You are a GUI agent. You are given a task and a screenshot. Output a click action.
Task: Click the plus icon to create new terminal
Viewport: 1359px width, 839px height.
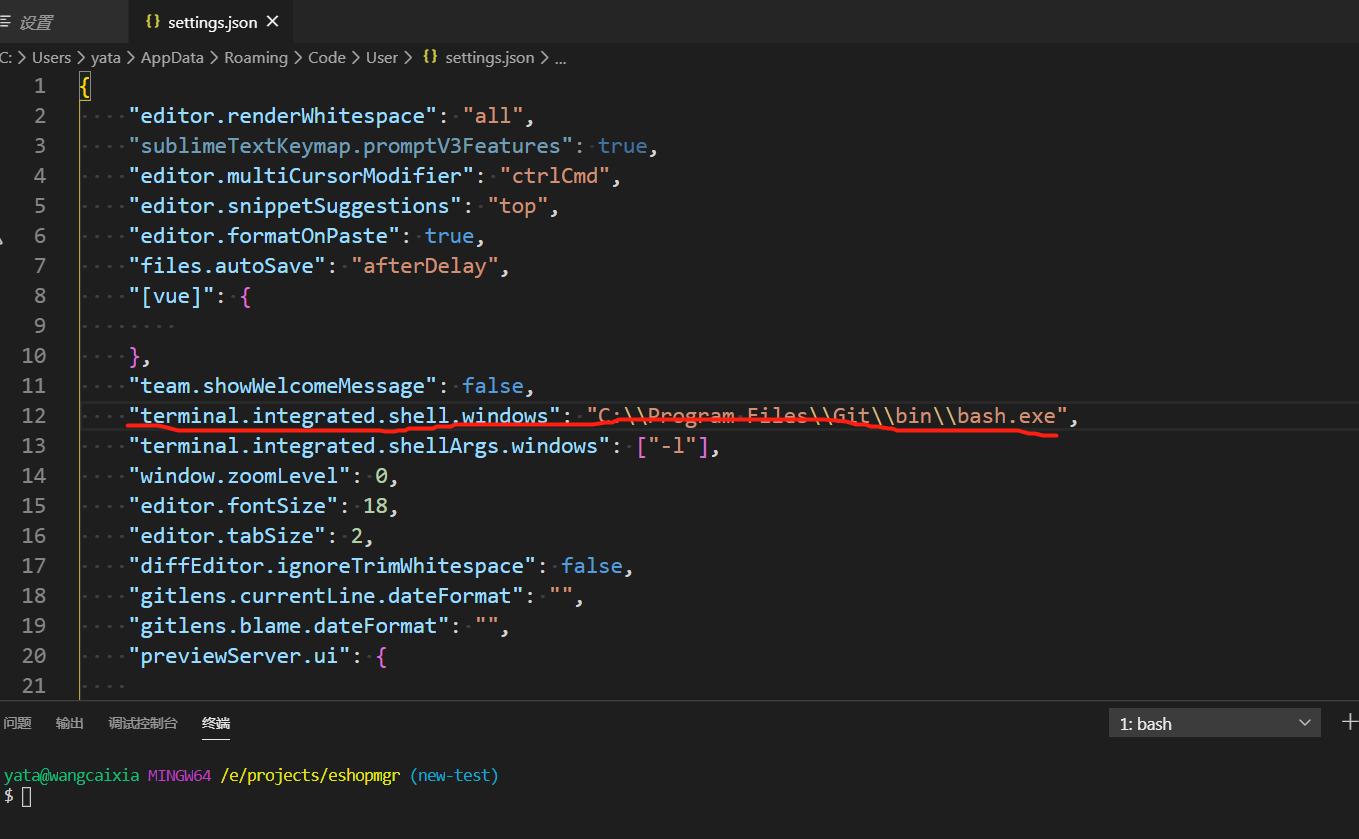point(1348,722)
